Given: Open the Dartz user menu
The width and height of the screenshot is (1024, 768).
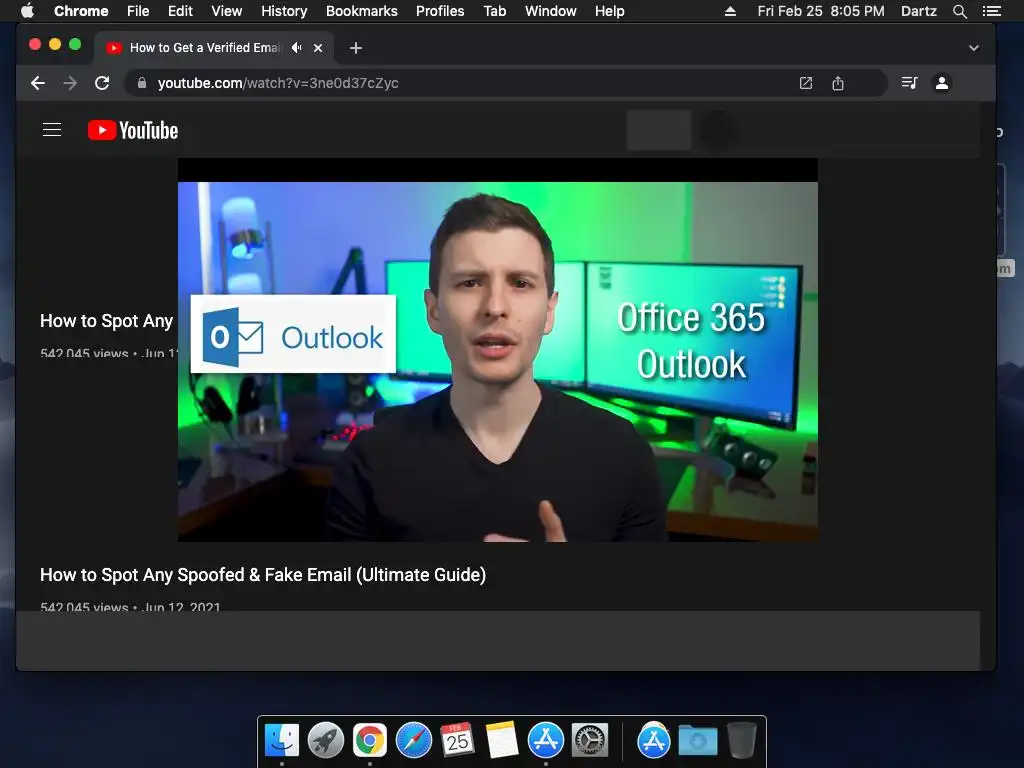Looking at the screenshot, I should pyautogui.click(x=919, y=11).
